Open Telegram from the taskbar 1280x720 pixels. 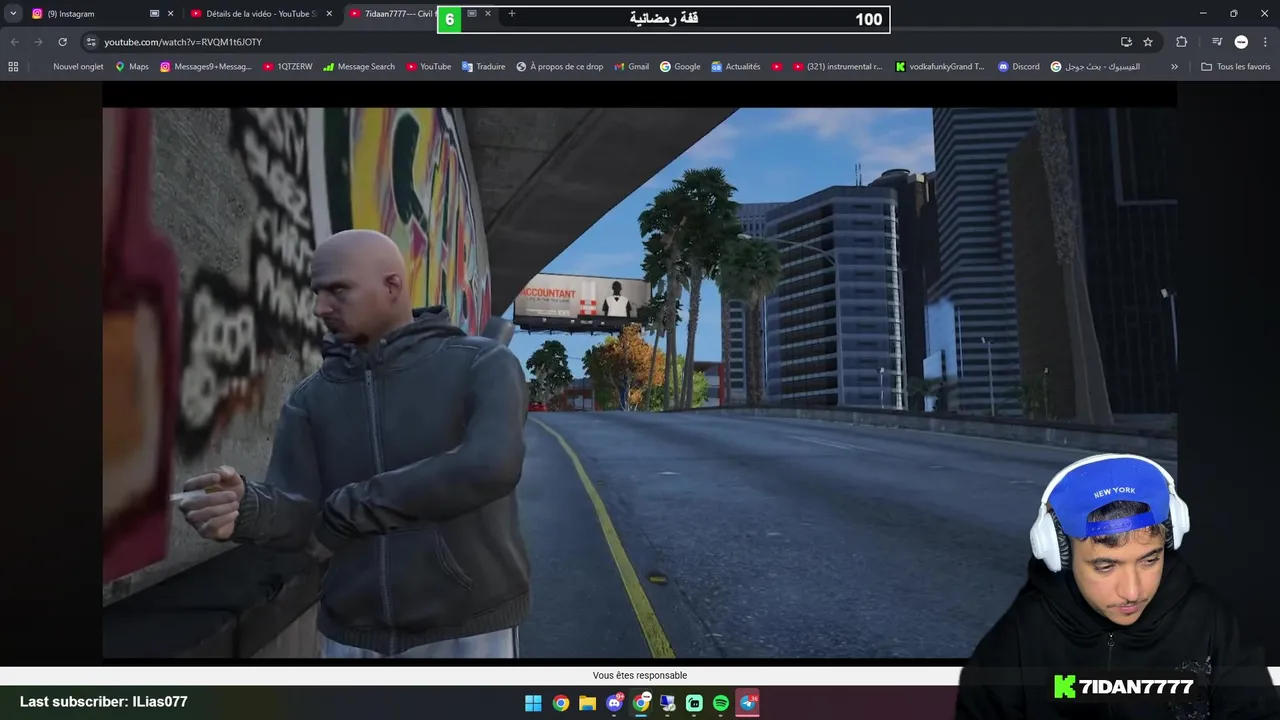click(x=748, y=703)
